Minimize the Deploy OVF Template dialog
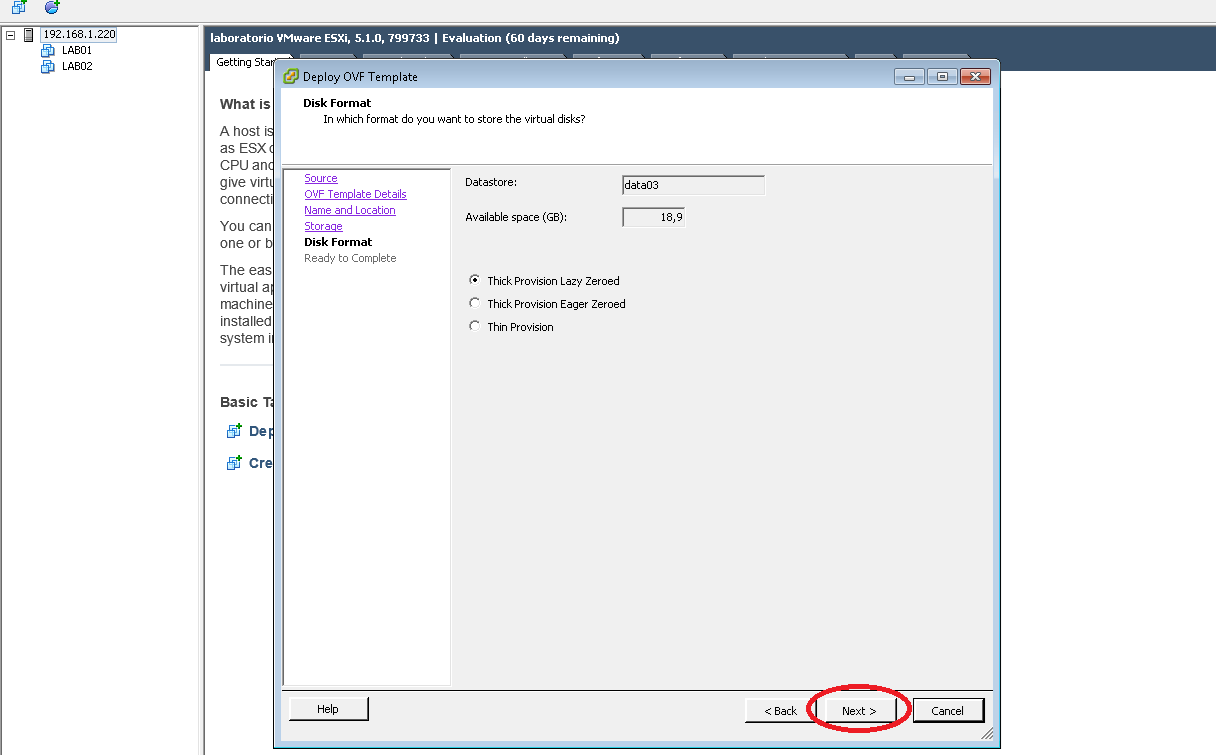The image size is (1216, 755). pos(910,76)
